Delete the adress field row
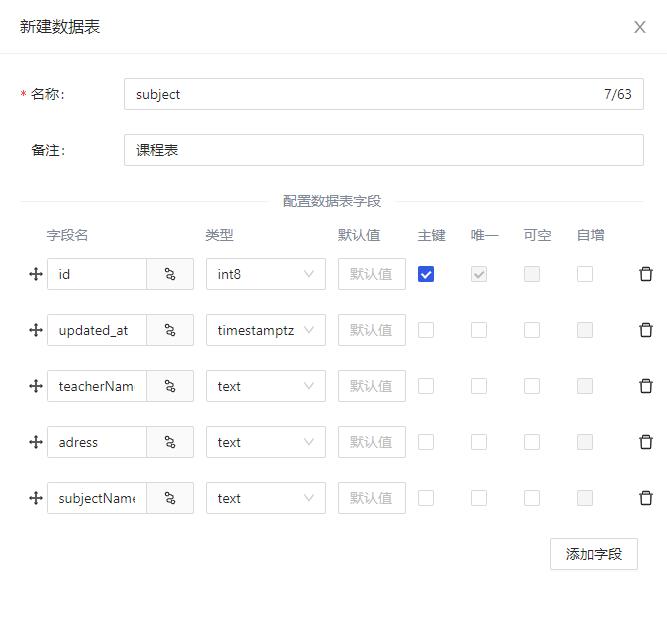The image size is (667, 620). 646,442
